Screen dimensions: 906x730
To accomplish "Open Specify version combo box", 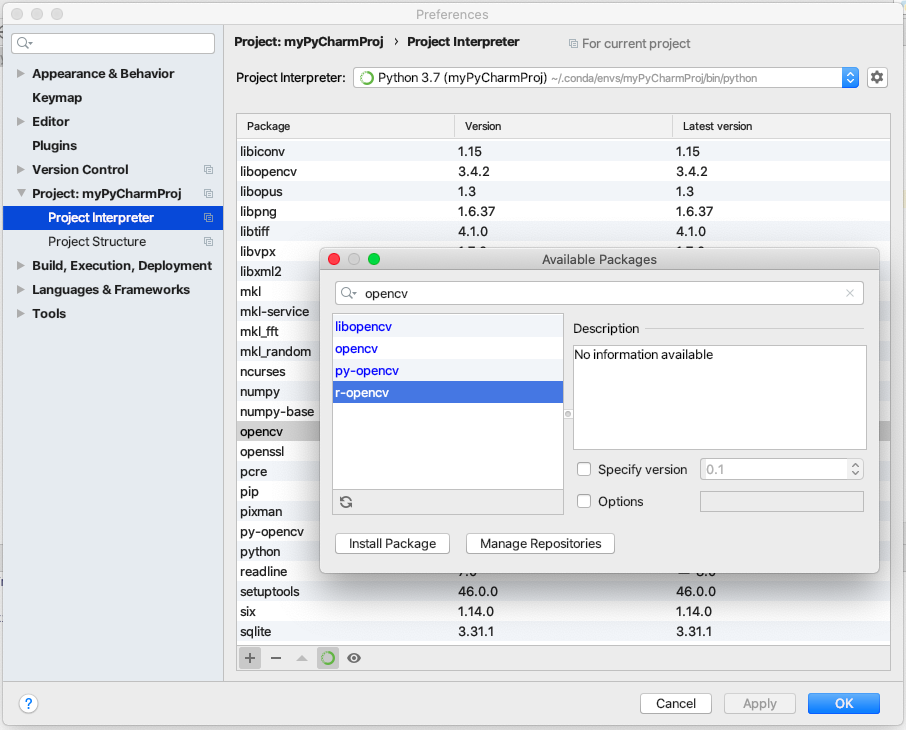I will click(782, 469).
